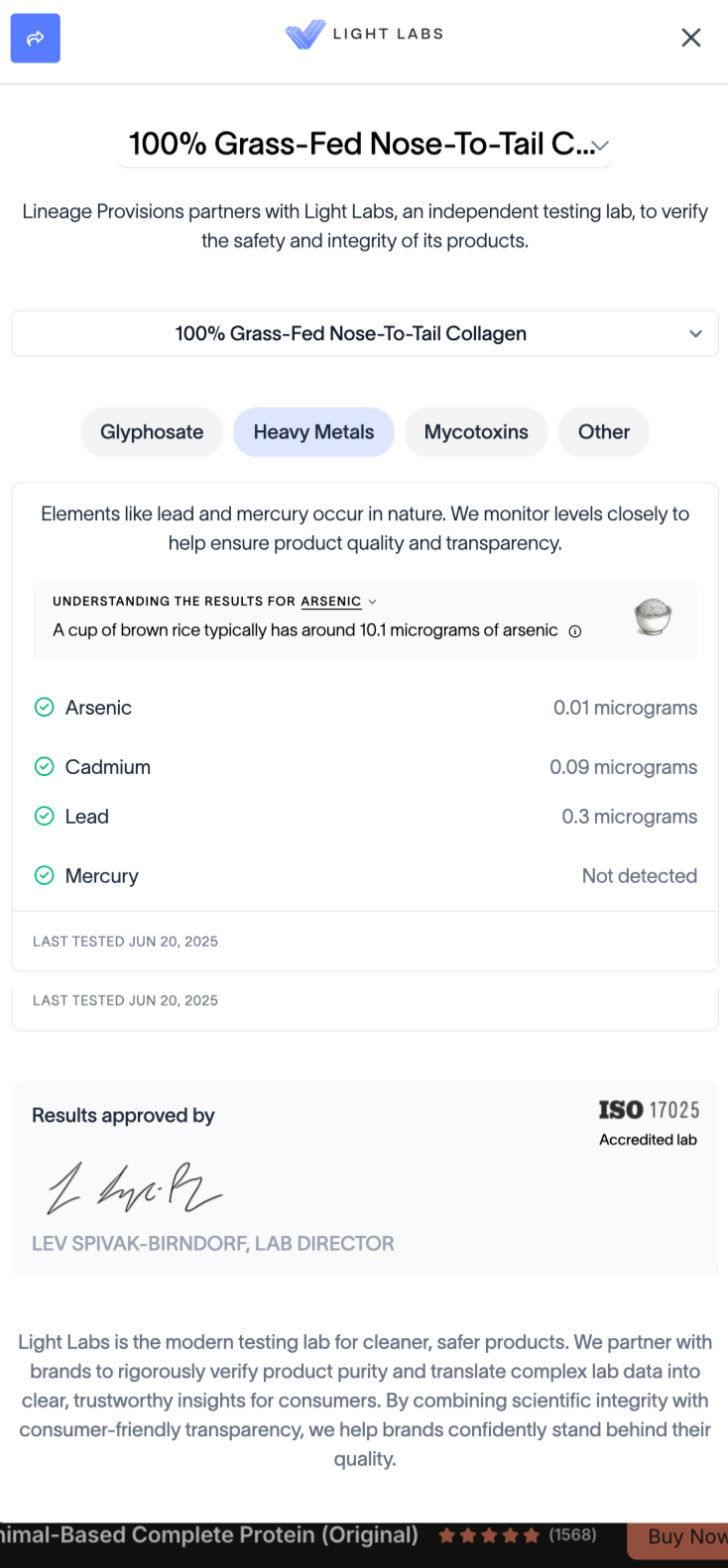Screen dimensions: 728x1568
Task: Switch to the Glyphosate tab
Action: (x=152, y=432)
